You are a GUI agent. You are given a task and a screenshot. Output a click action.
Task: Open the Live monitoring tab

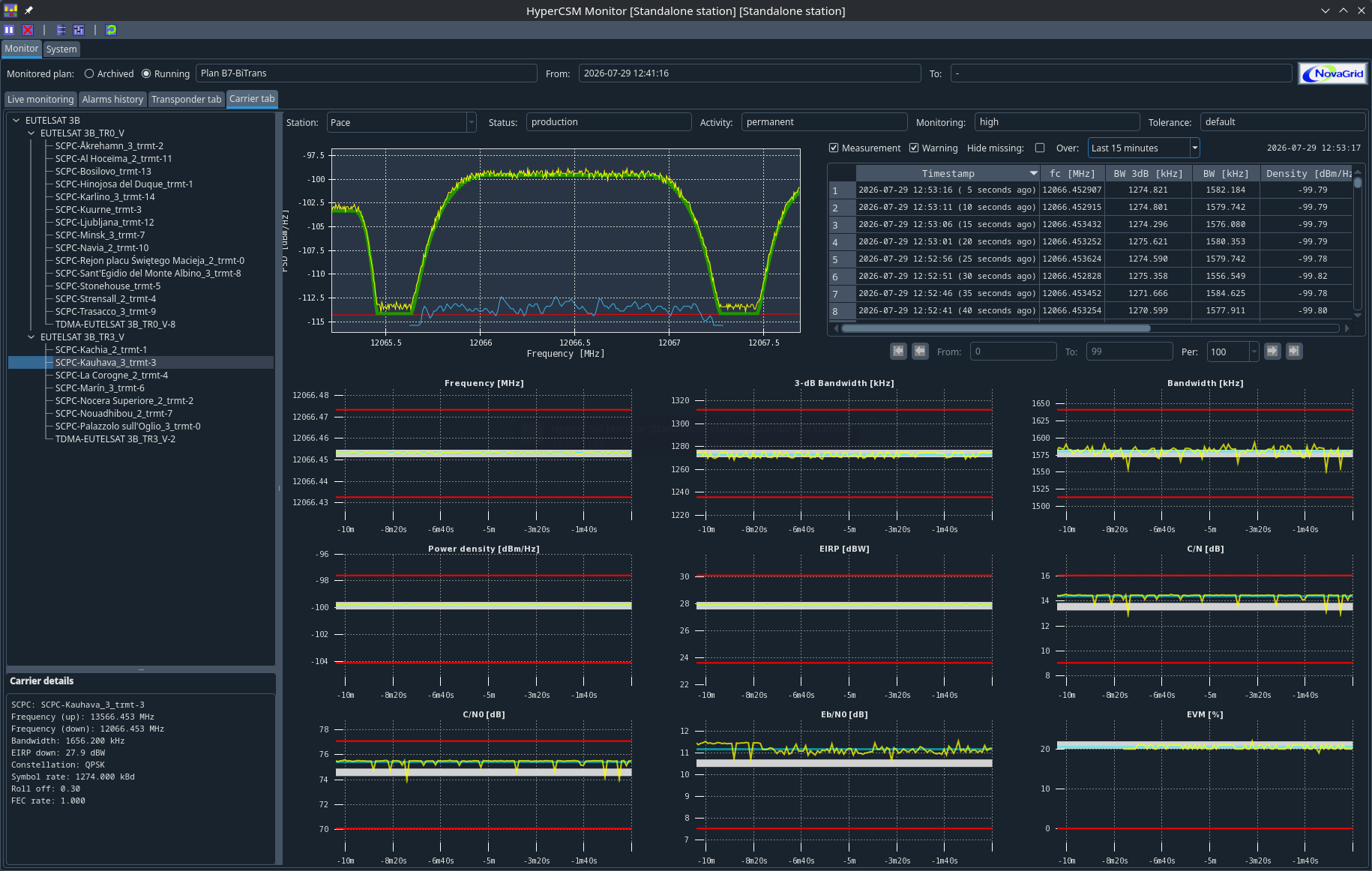point(40,99)
